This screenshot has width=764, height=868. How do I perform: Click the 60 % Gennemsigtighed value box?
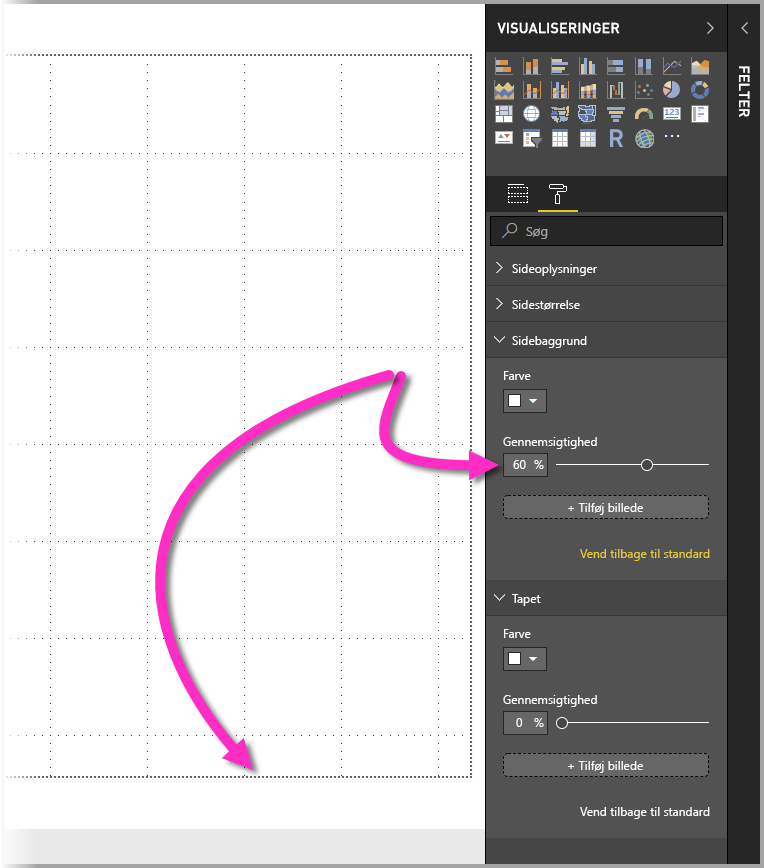pos(525,465)
